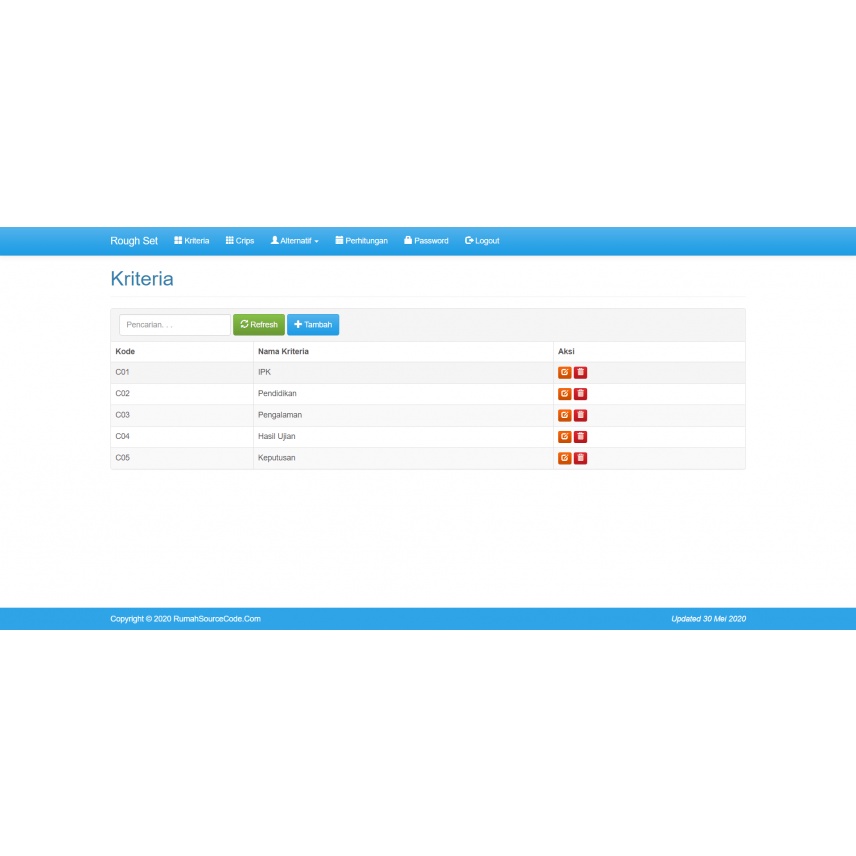Delete the C03 Pengalaman row
The height and width of the screenshot is (856, 856).
pos(580,415)
